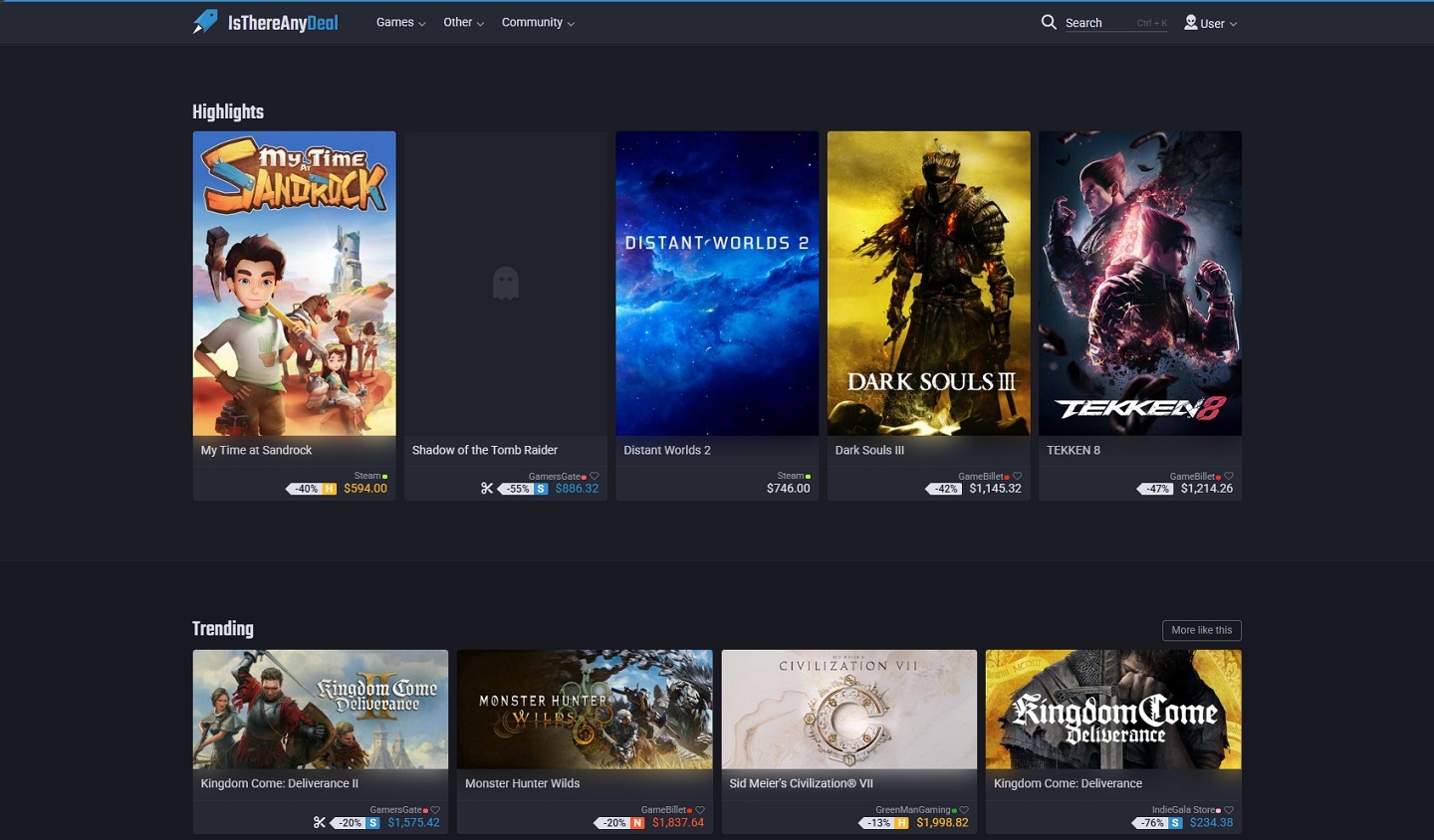Click the Distant Worlds 2 title link
Screen dimensions: 1434x840
pyautogui.click(x=667, y=450)
